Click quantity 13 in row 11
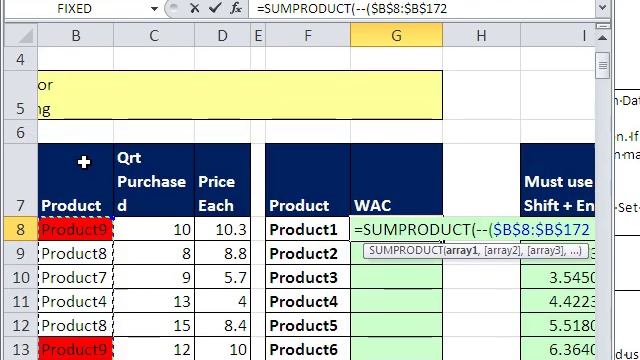The image size is (640, 360). pyautogui.click(x=154, y=301)
